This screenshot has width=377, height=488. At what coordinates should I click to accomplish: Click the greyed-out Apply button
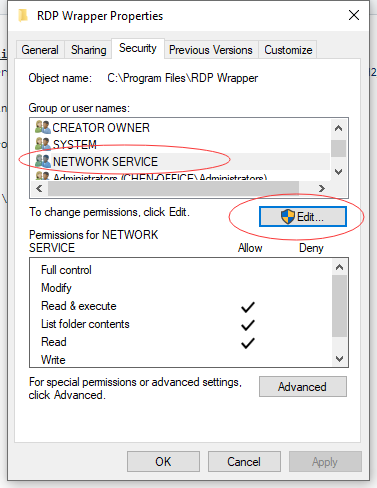[325, 462]
